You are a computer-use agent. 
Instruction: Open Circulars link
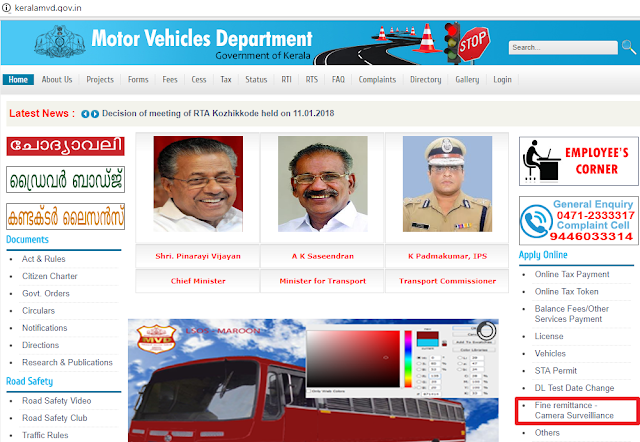38,311
